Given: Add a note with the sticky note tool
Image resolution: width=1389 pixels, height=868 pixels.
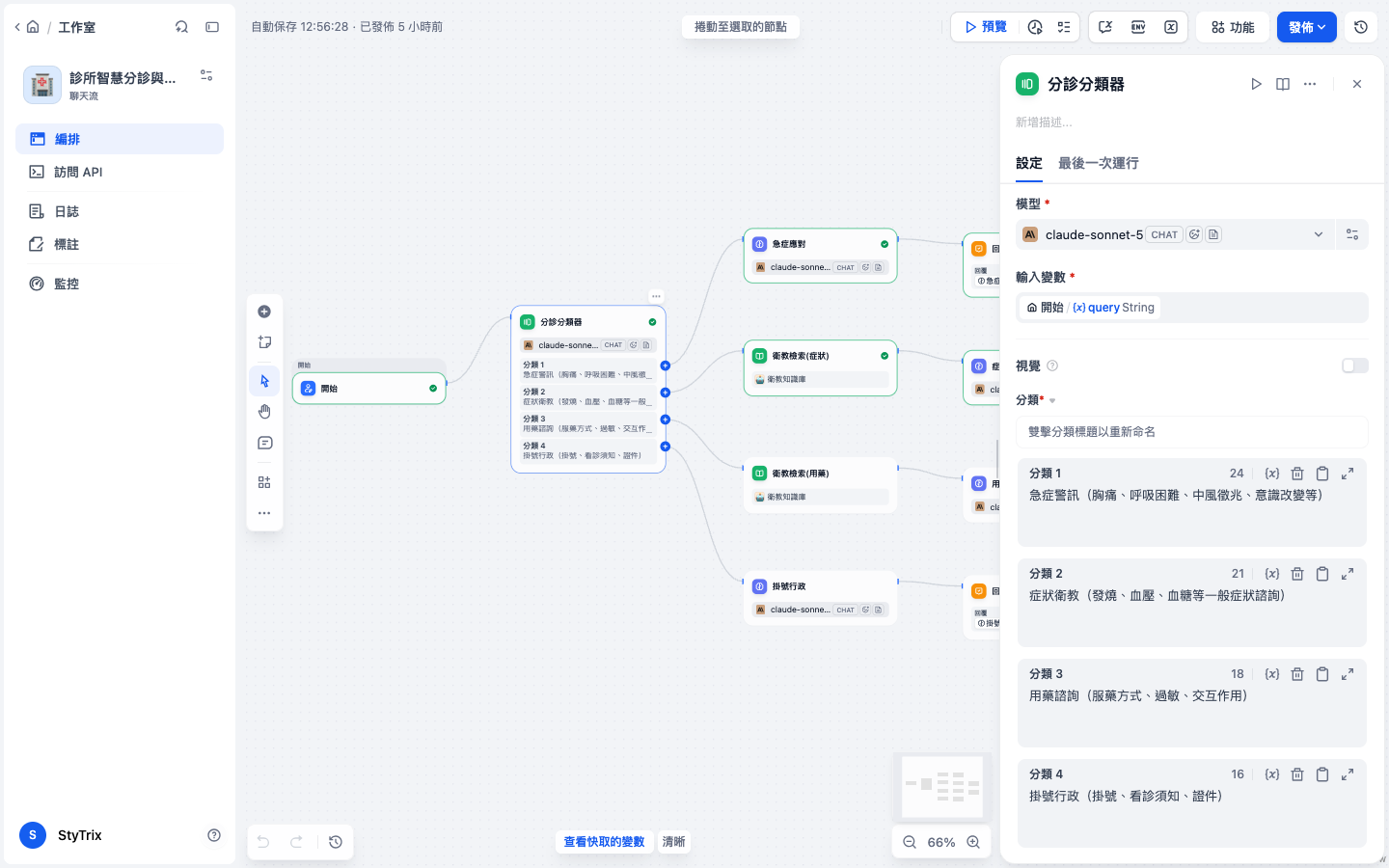Looking at the screenshot, I should click(264, 342).
